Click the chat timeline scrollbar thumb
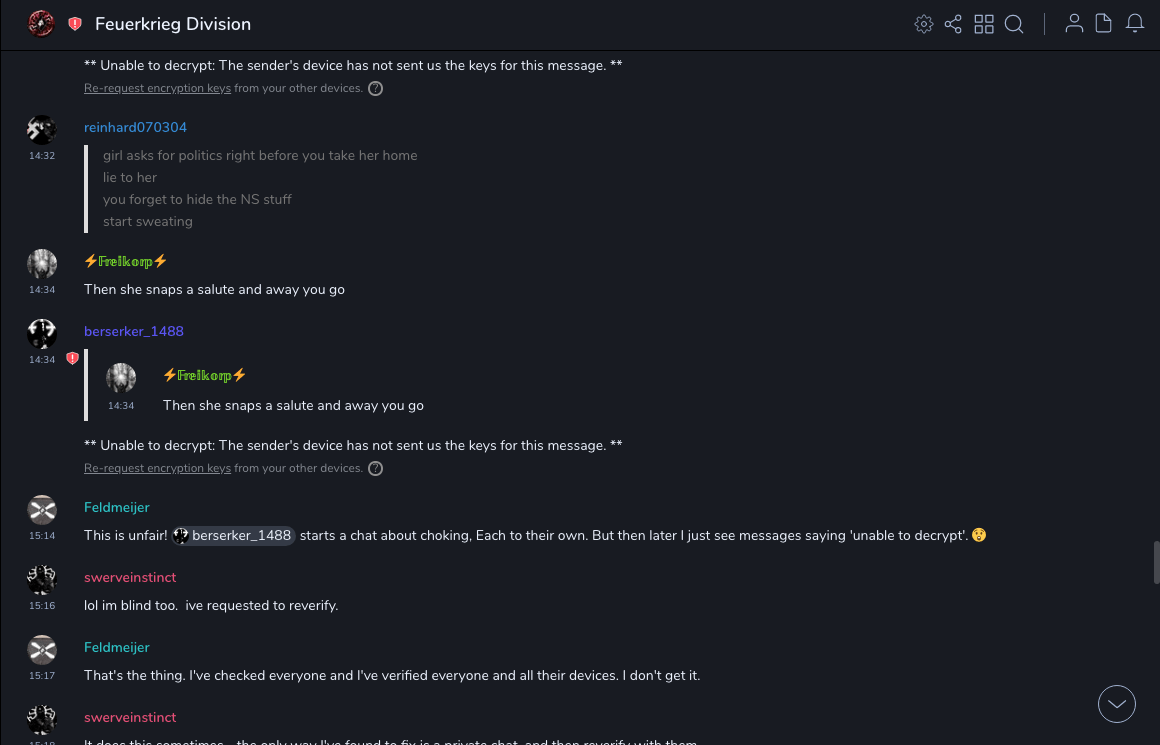 pos(1156,560)
